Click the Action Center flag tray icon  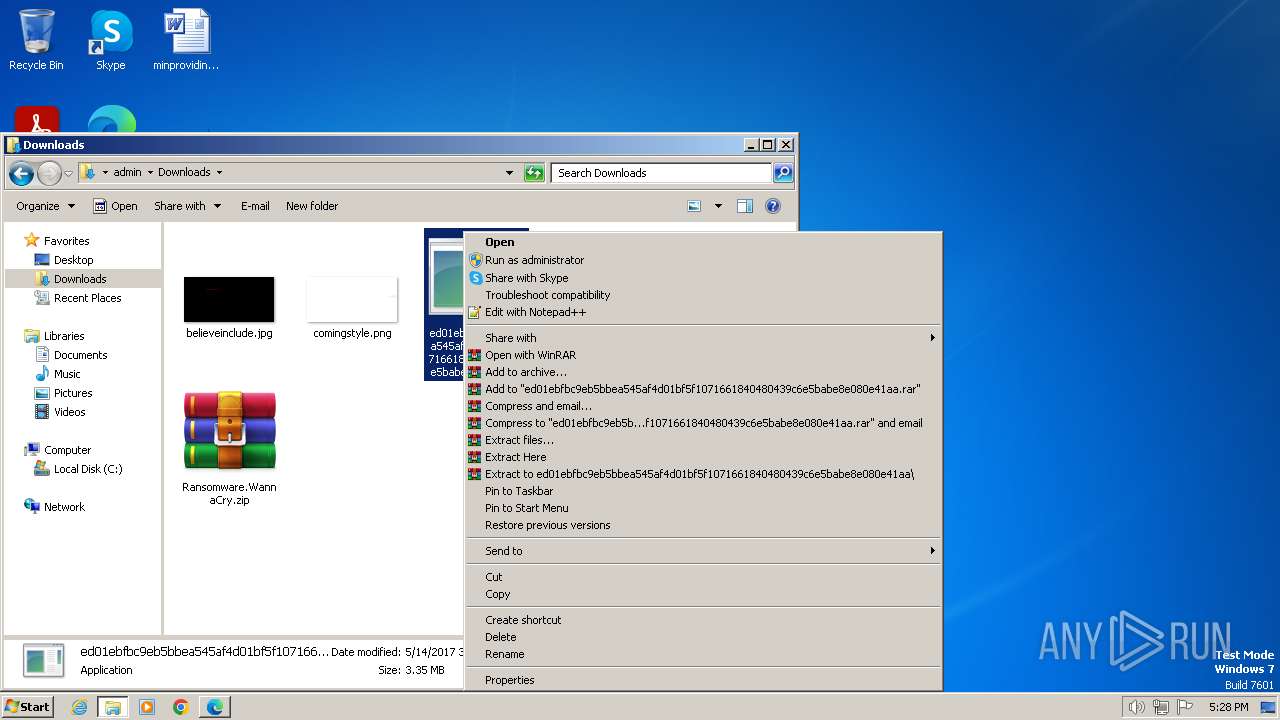coord(1186,707)
